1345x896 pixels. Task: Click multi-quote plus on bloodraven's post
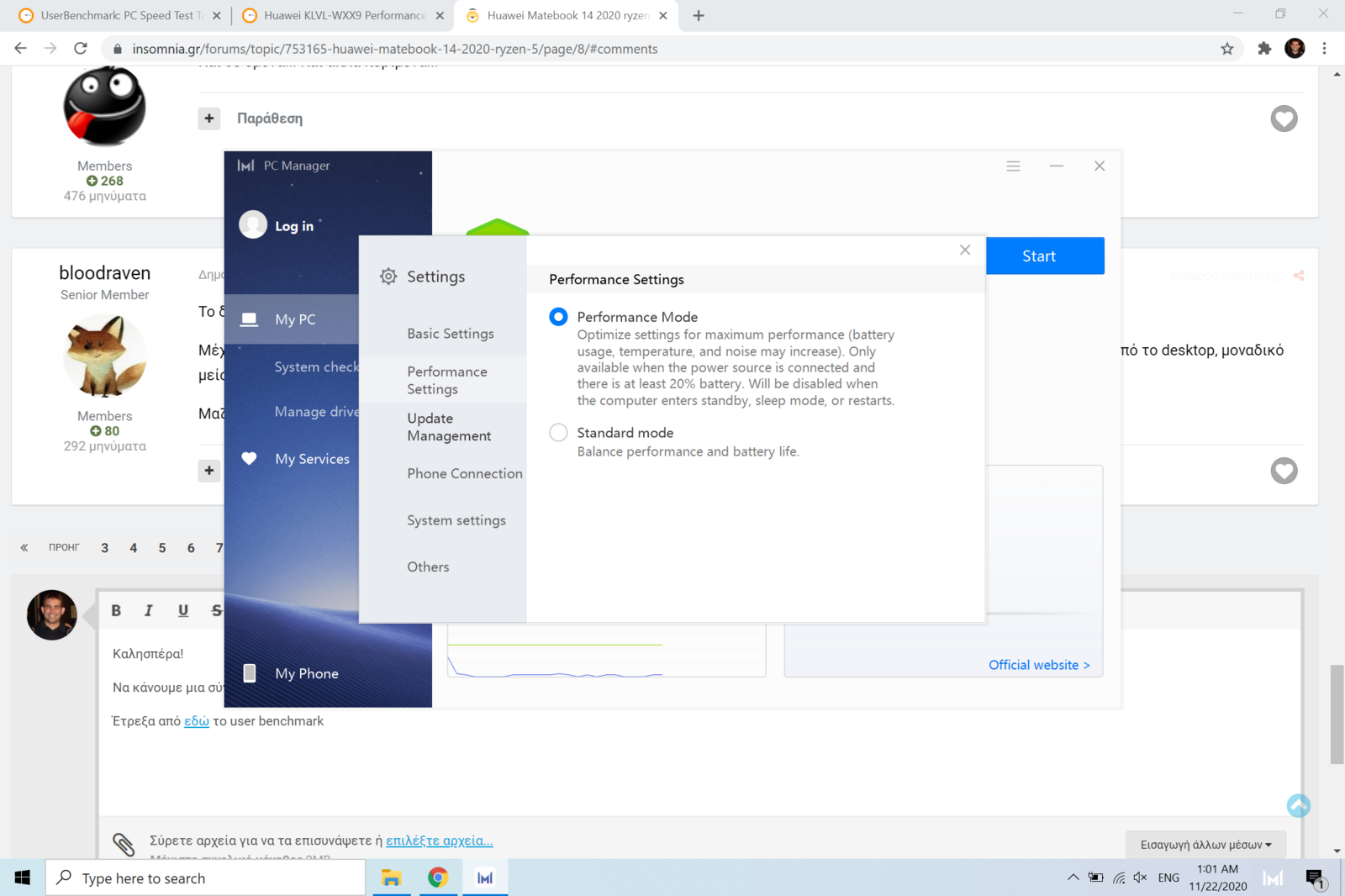[209, 471]
